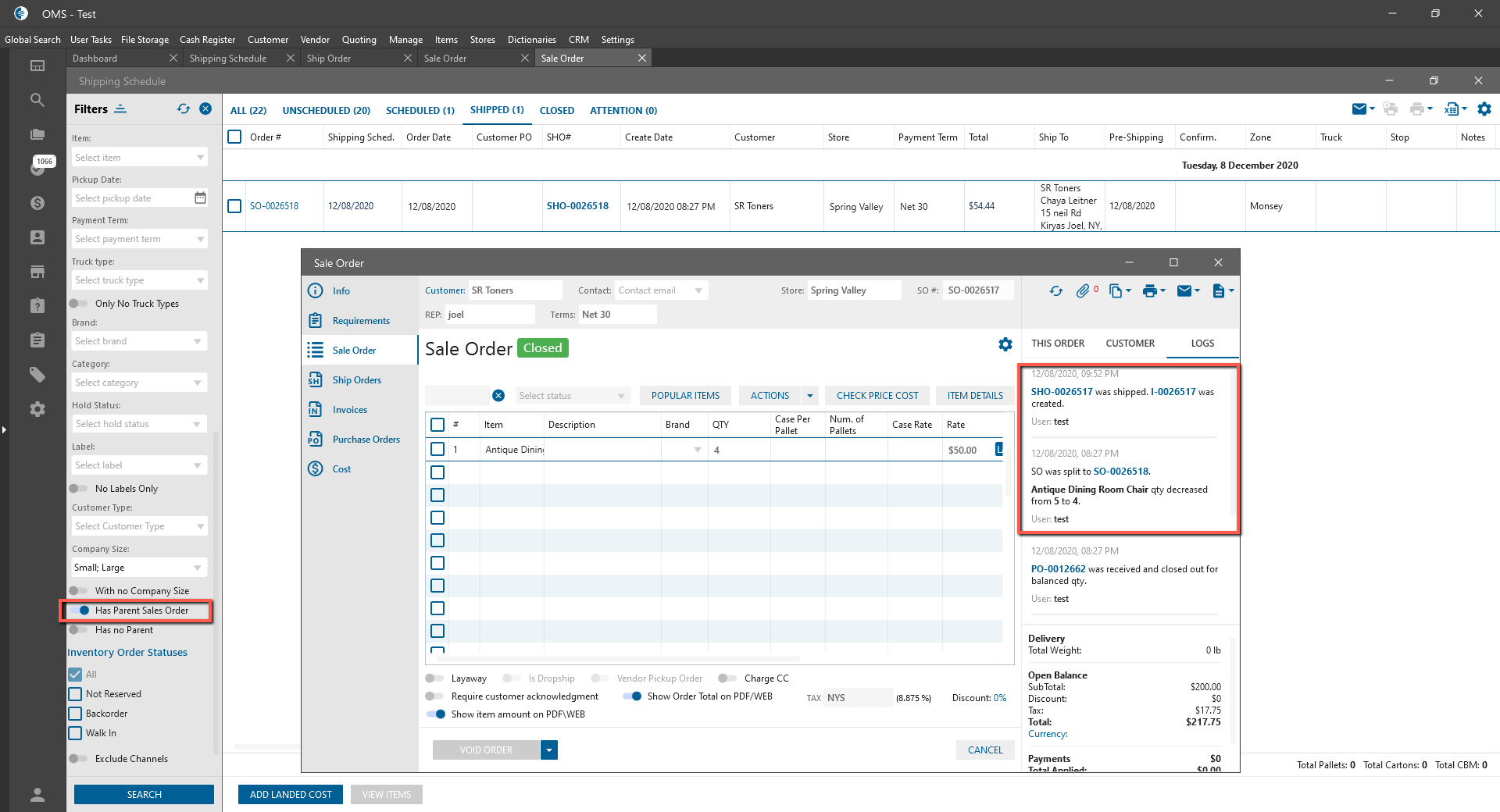Open the SHO-0026518 link in the grid
The height and width of the screenshot is (812, 1500).
pos(577,206)
